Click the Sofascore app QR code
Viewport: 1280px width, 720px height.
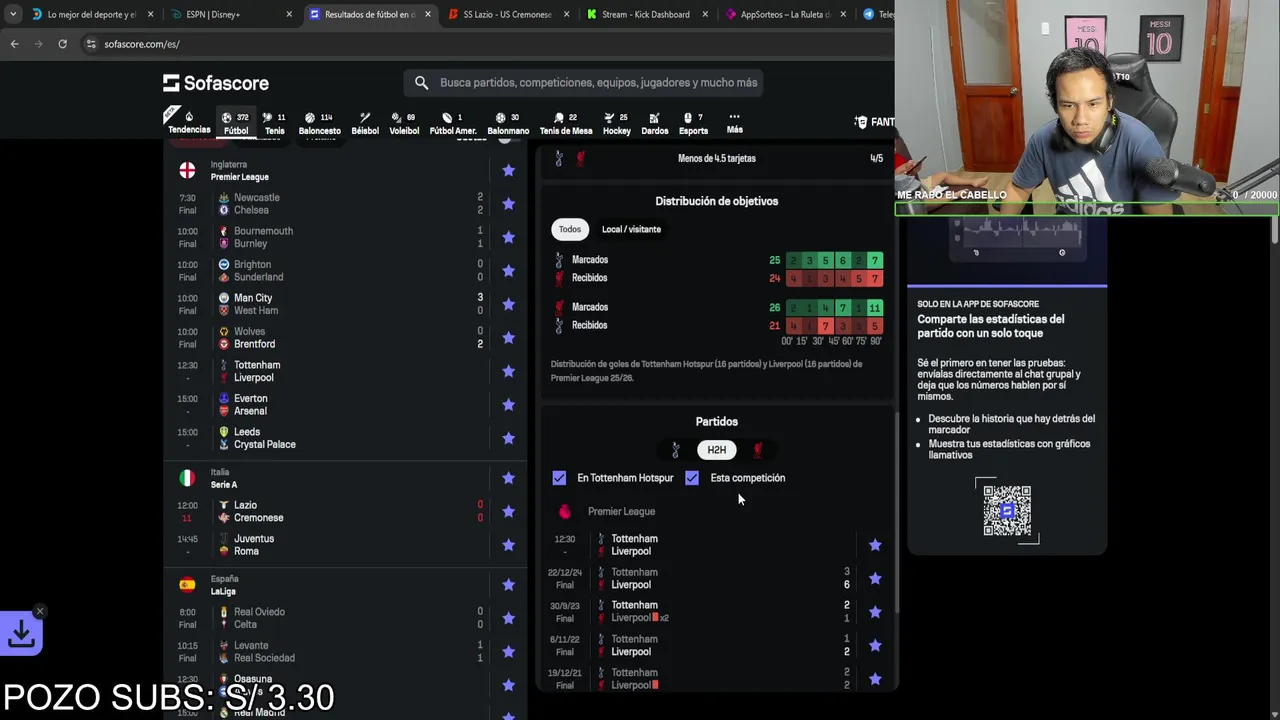pyautogui.click(x=1007, y=511)
